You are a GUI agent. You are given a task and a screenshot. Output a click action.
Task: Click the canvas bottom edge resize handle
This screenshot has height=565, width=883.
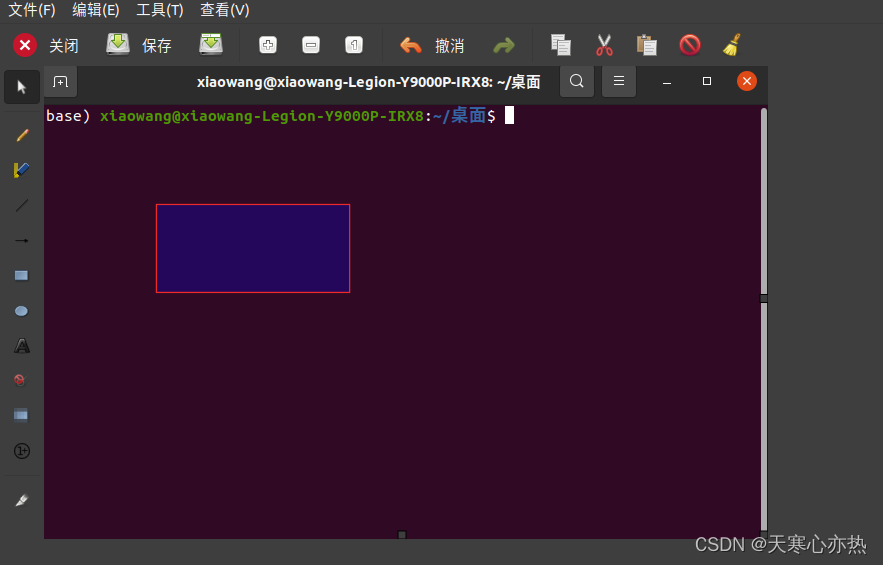pos(402,535)
